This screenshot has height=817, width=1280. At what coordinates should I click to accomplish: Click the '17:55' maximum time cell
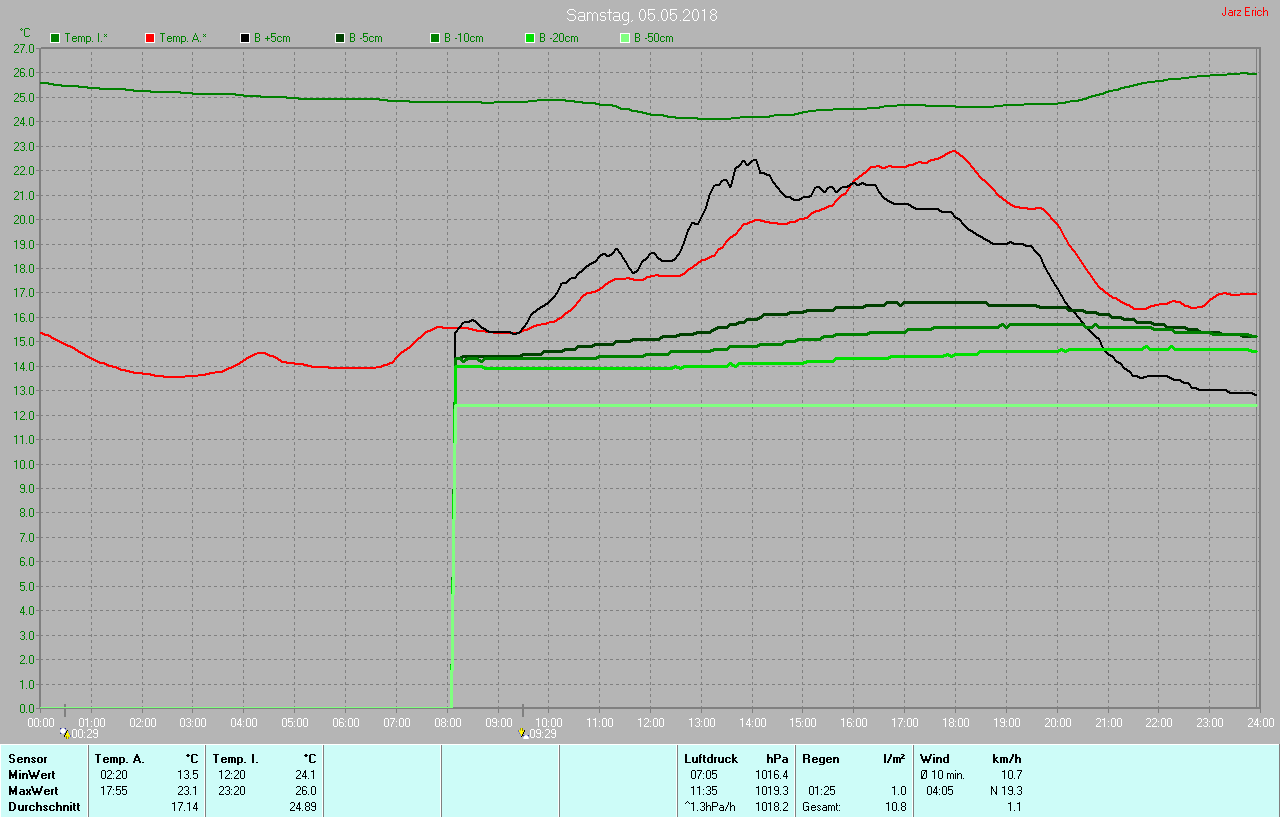click(x=114, y=791)
